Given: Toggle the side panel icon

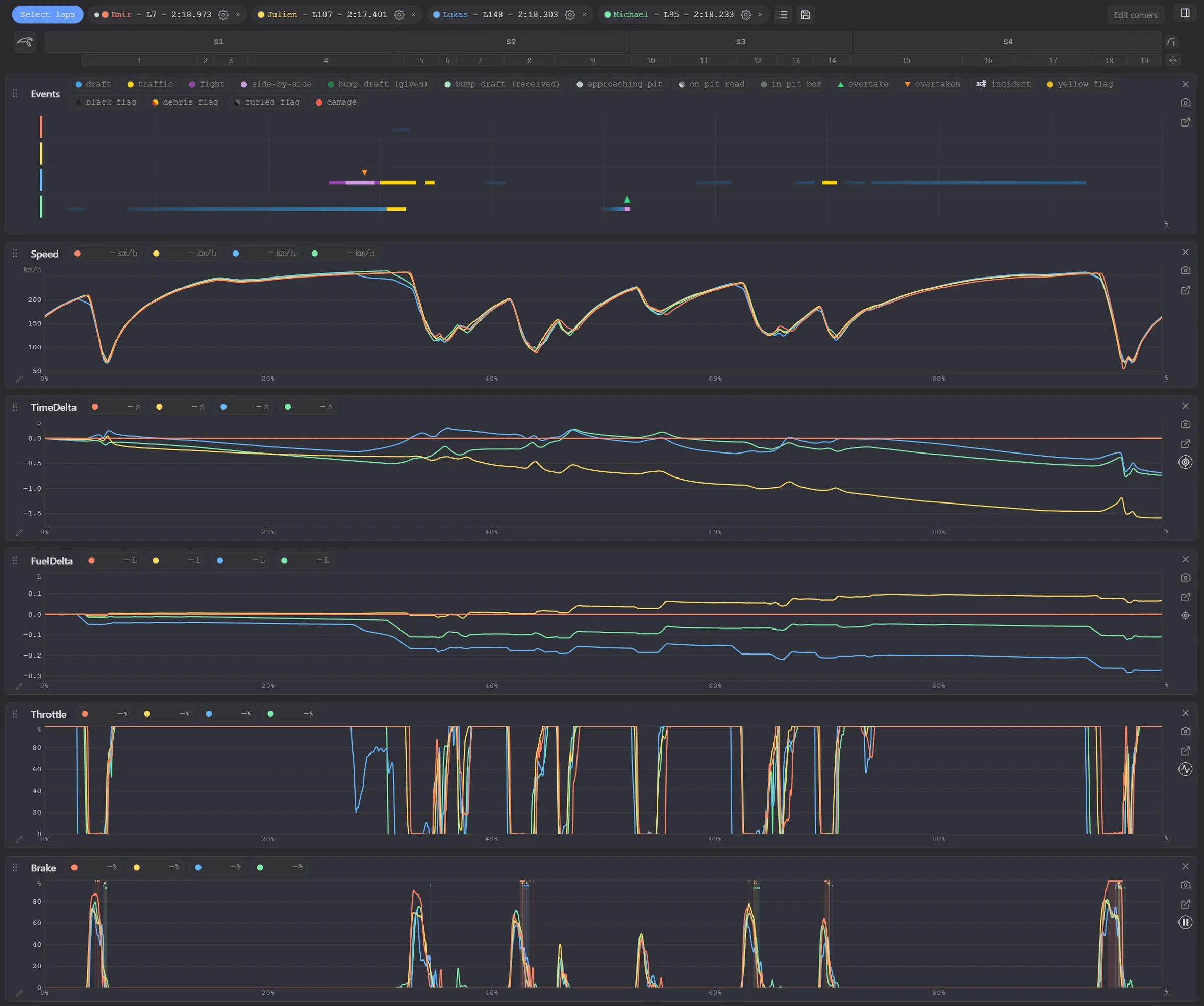Looking at the screenshot, I should 1185,13.
